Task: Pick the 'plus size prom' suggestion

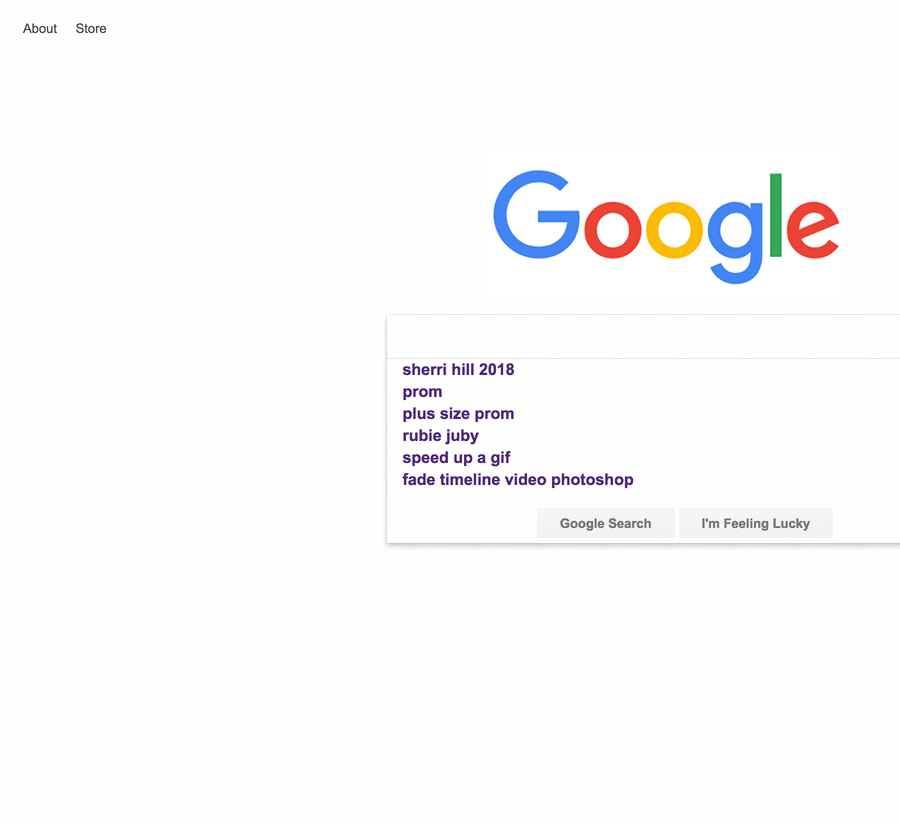Action: click(458, 414)
